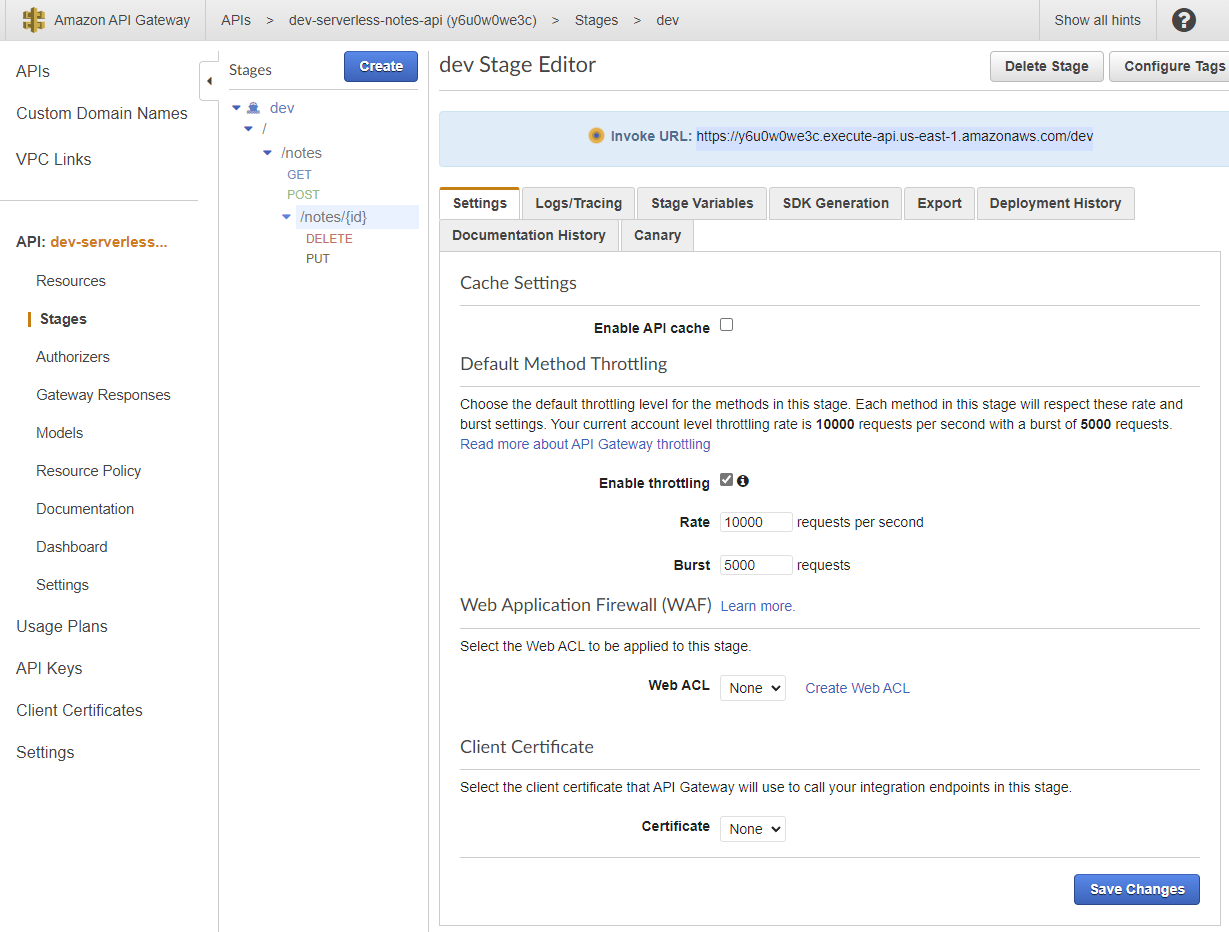
Task: Open VPC Links in sidebar
Action: [53, 159]
